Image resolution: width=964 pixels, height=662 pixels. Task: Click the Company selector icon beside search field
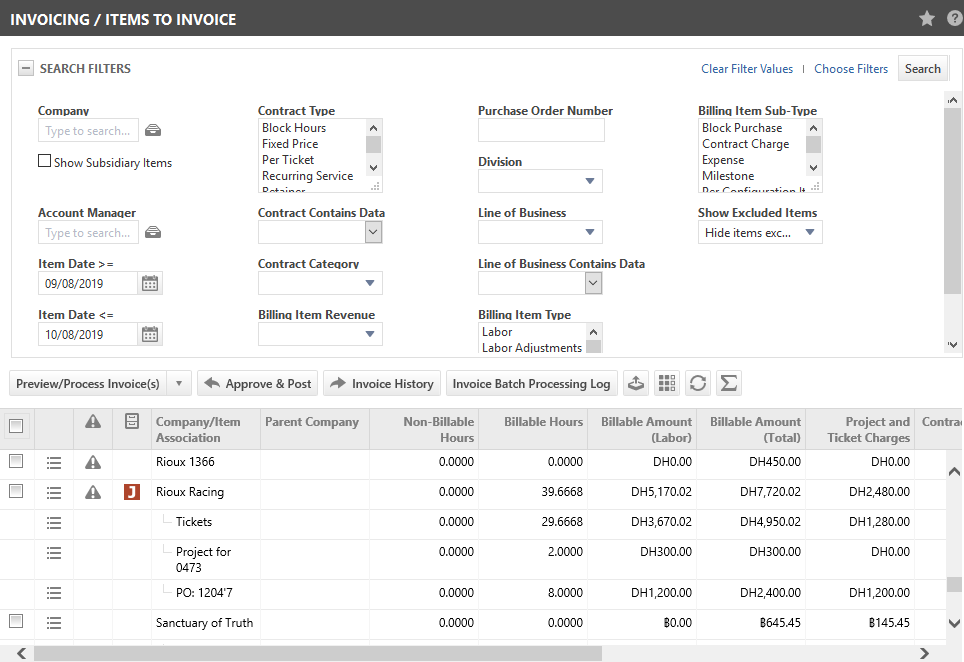(153, 131)
